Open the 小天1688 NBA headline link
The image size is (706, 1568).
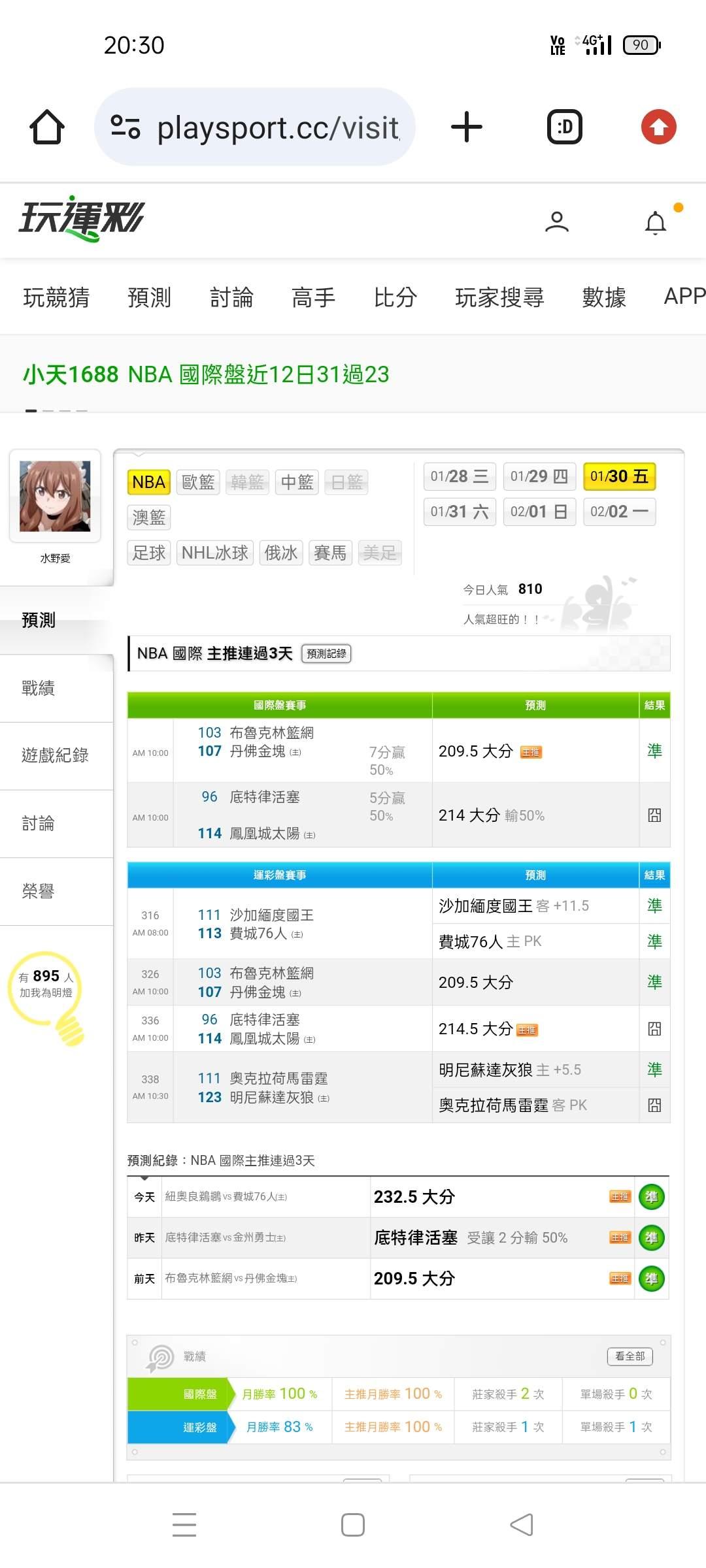tap(206, 374)
